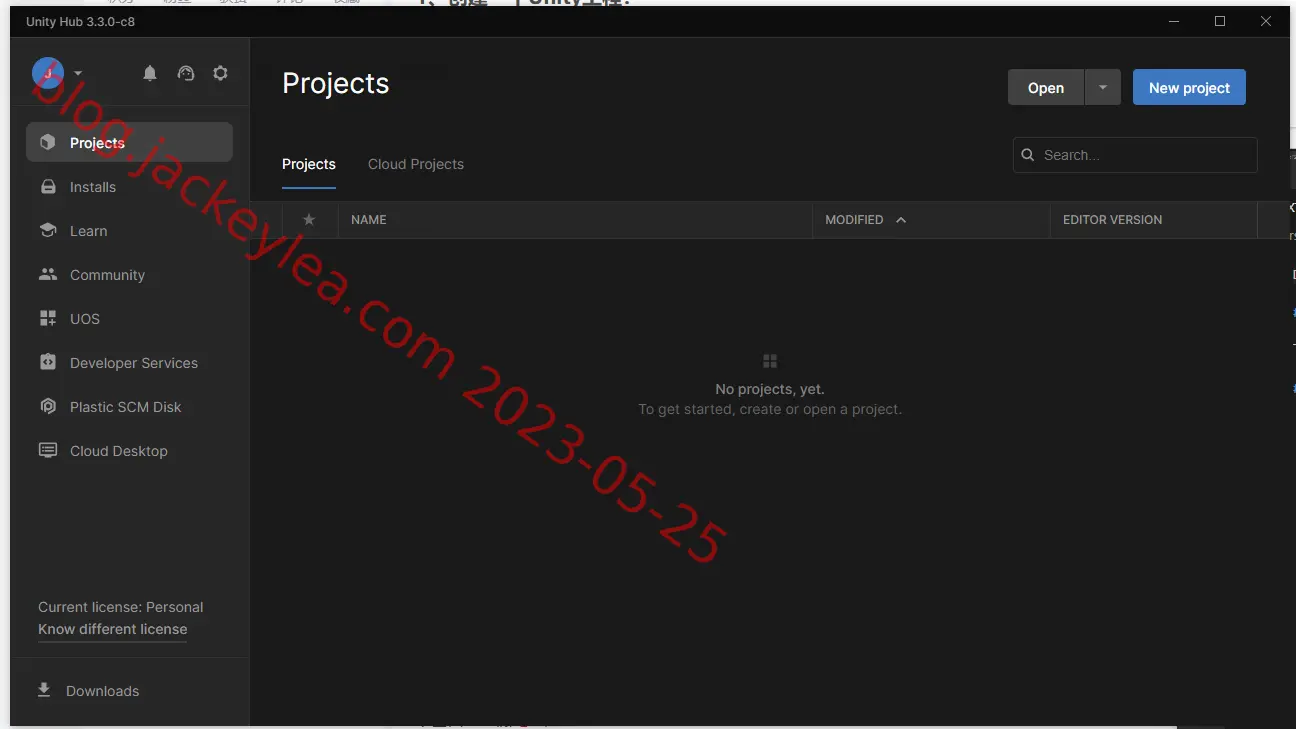The image size is (1296, 729).
Task: Click the New project button
Action: tap(1189, 87)
